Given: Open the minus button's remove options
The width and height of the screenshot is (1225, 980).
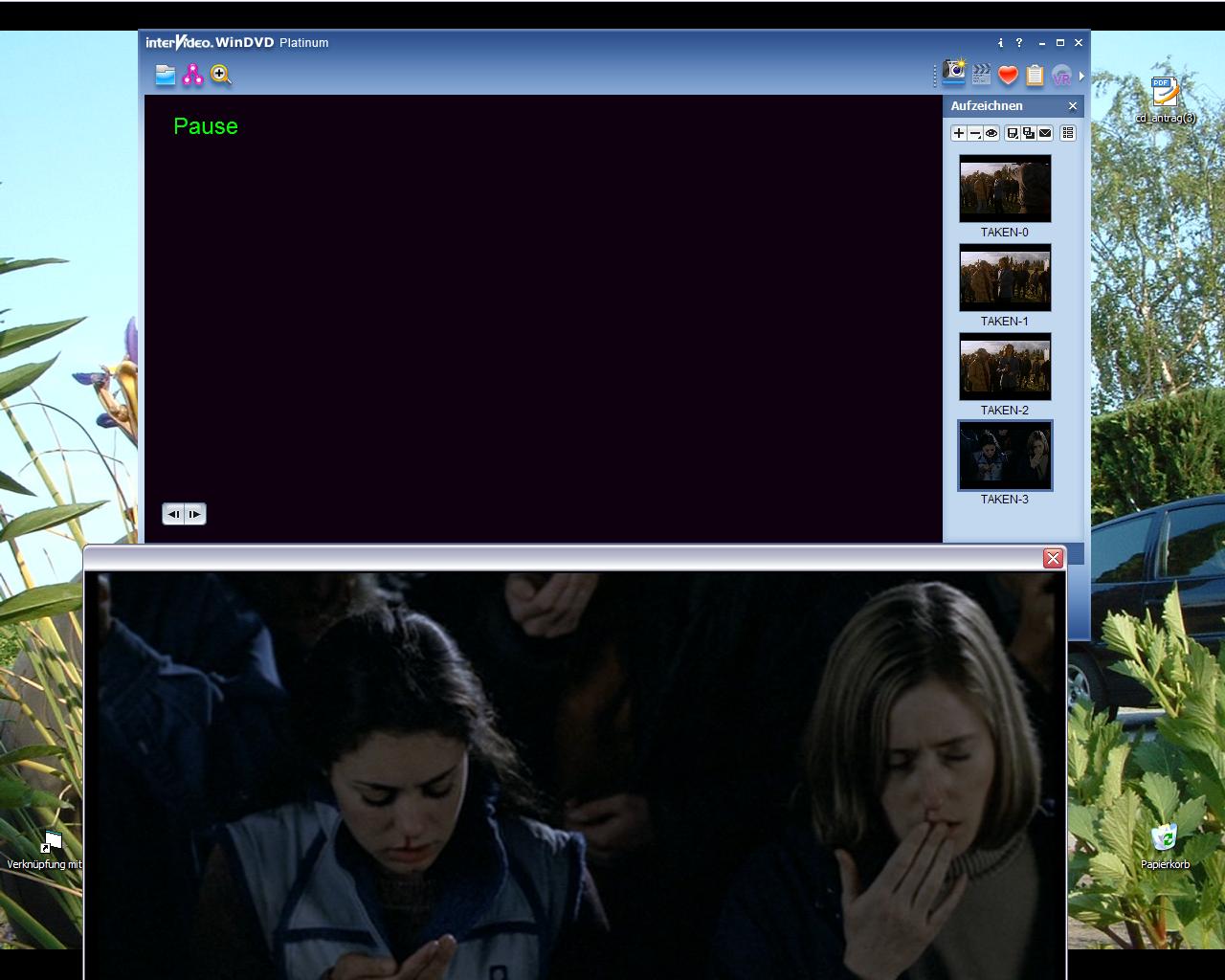Looking at the screenshot, I should [975, 133].
